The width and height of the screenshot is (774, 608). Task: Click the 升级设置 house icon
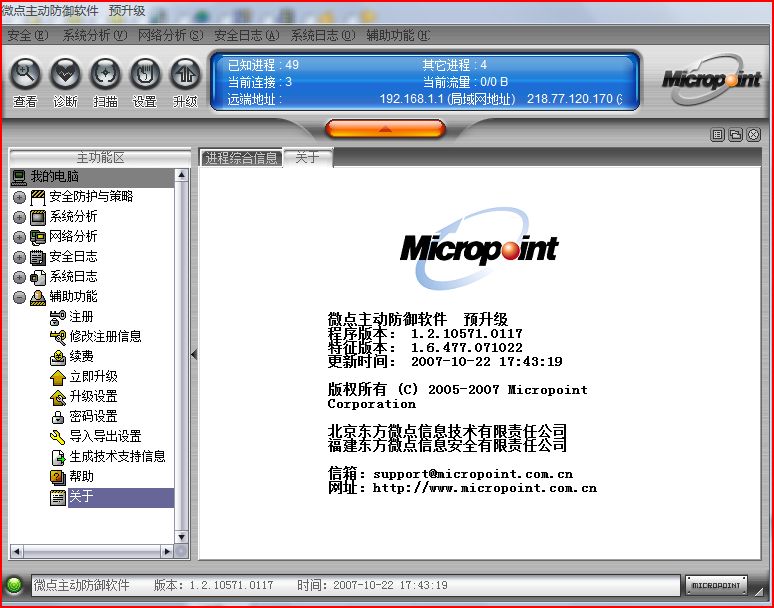click(58, 397)
